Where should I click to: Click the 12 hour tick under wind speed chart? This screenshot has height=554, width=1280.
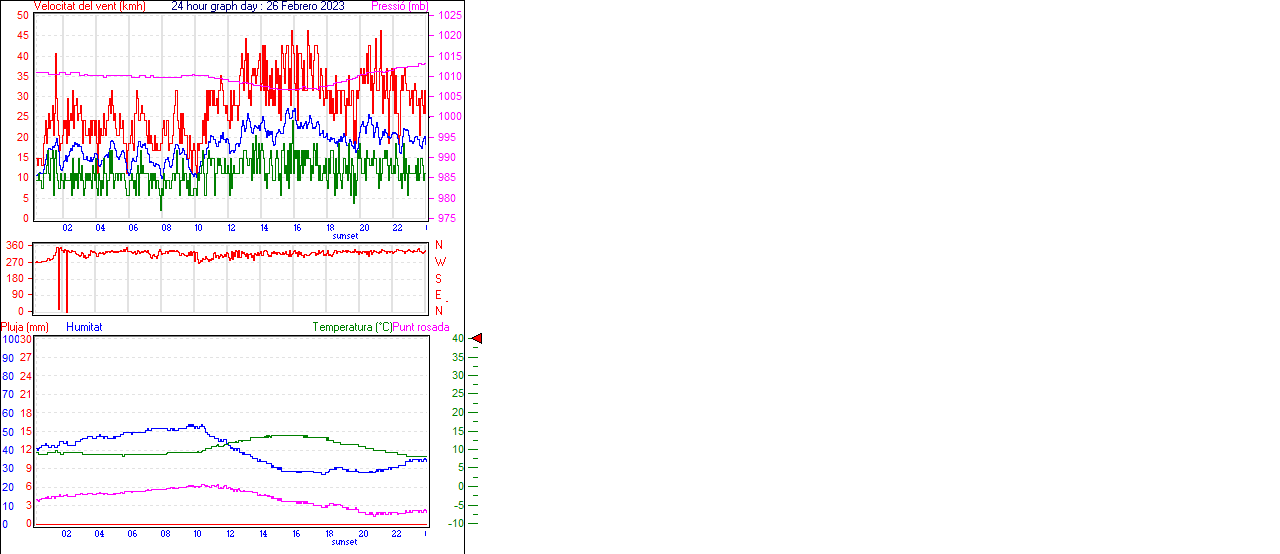click(x=232, y=227)
